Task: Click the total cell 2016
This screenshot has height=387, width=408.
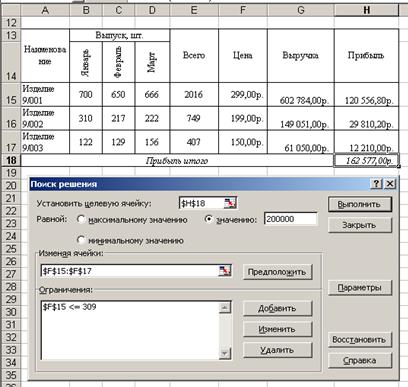Action: coord(194,95)
